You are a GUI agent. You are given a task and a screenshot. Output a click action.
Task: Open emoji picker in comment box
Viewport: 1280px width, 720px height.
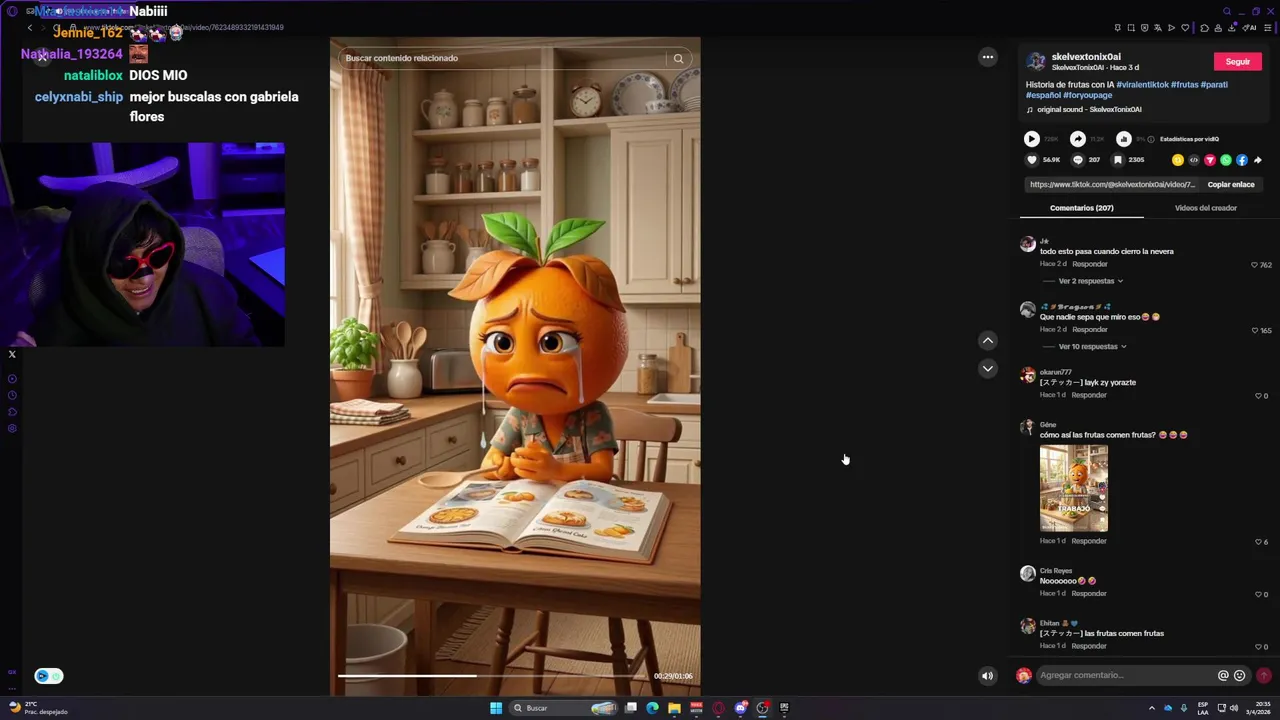[x=1240, y=676]
